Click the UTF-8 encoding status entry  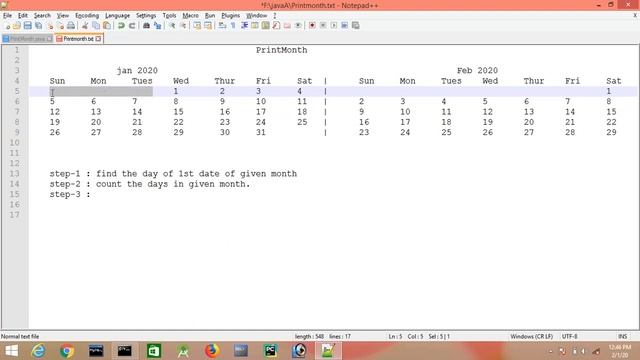569,336
